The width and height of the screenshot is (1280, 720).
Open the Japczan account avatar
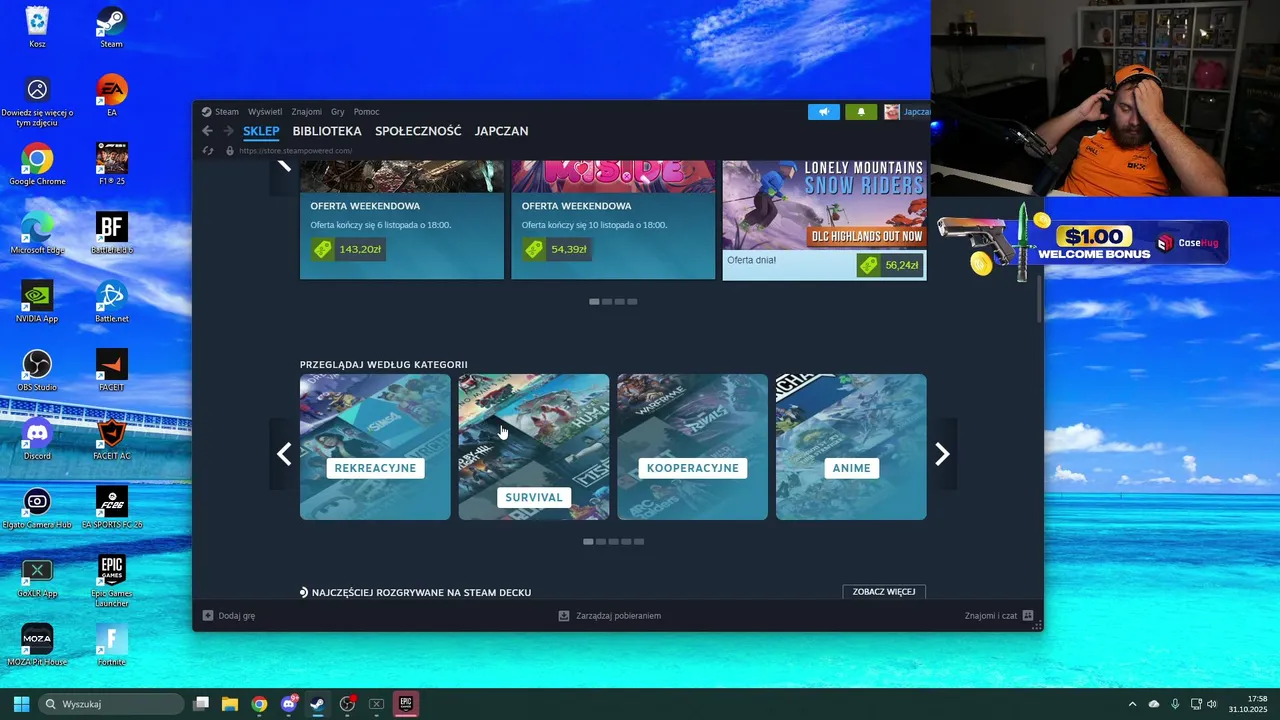coord(892,112)
